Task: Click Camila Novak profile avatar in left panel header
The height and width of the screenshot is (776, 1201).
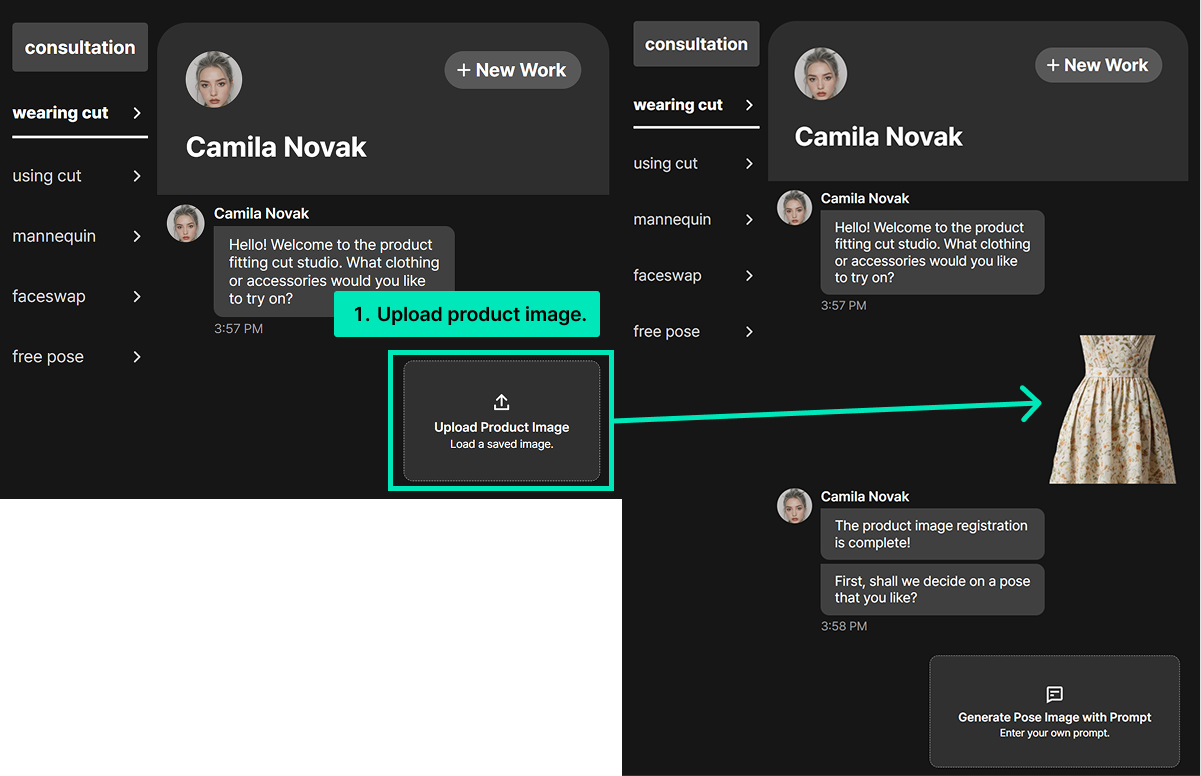Action: [x=214, y=79]
